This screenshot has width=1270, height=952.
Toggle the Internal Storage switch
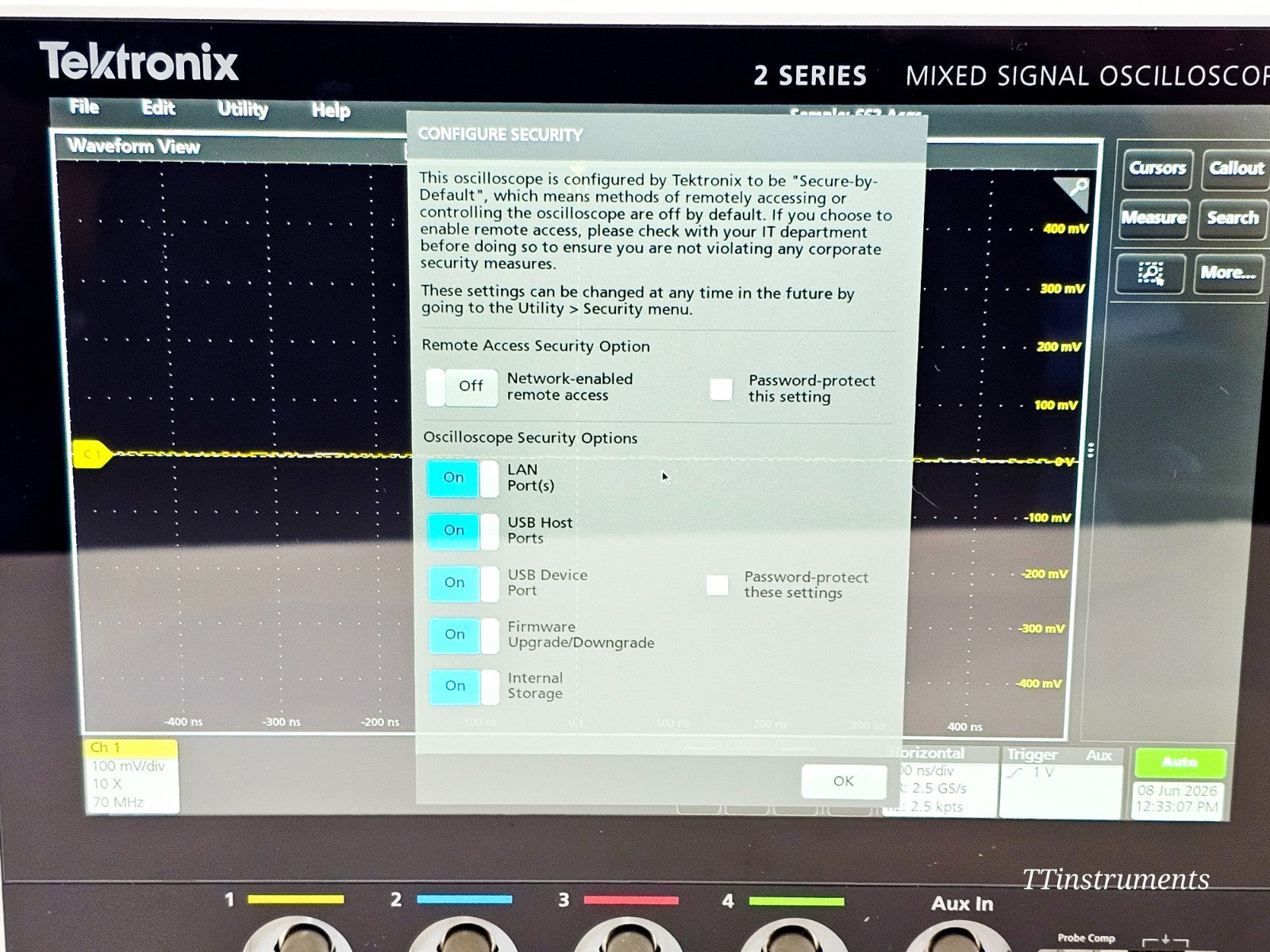pyautogui.click(x=465, y=687)
